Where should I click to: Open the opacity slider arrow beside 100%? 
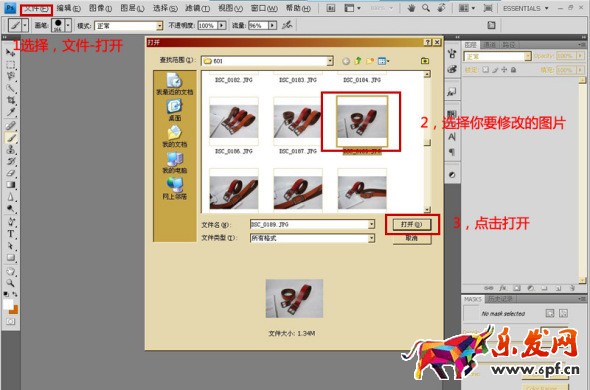click(x=222, y=26)
